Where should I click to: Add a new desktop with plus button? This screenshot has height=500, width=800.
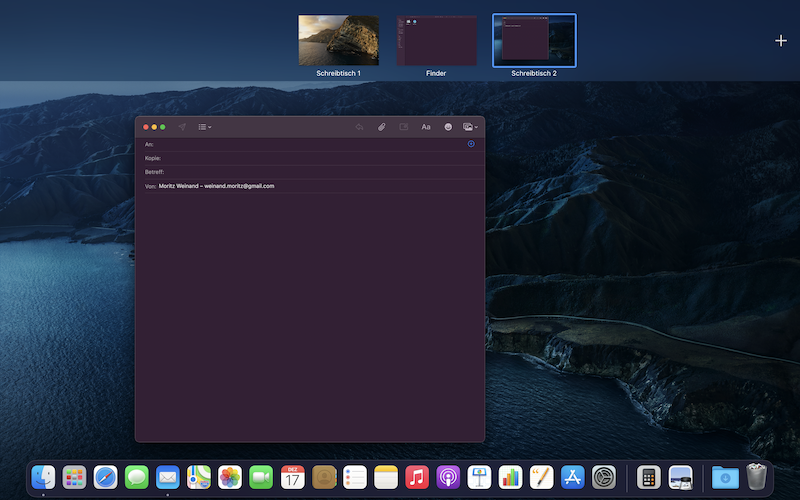pyautogui.click(x=781, y=41)
